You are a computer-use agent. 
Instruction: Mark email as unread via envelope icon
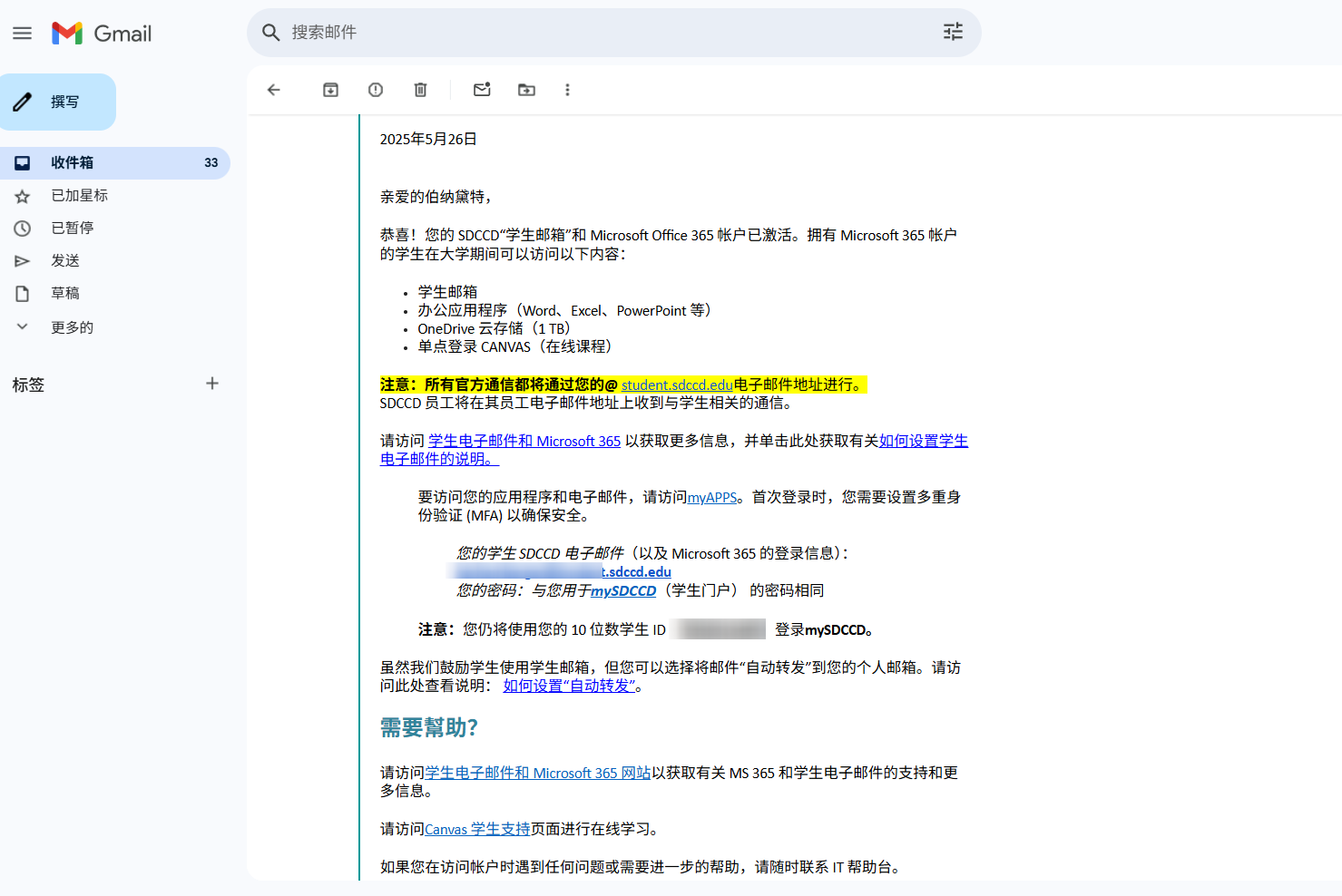pos(482,90)
